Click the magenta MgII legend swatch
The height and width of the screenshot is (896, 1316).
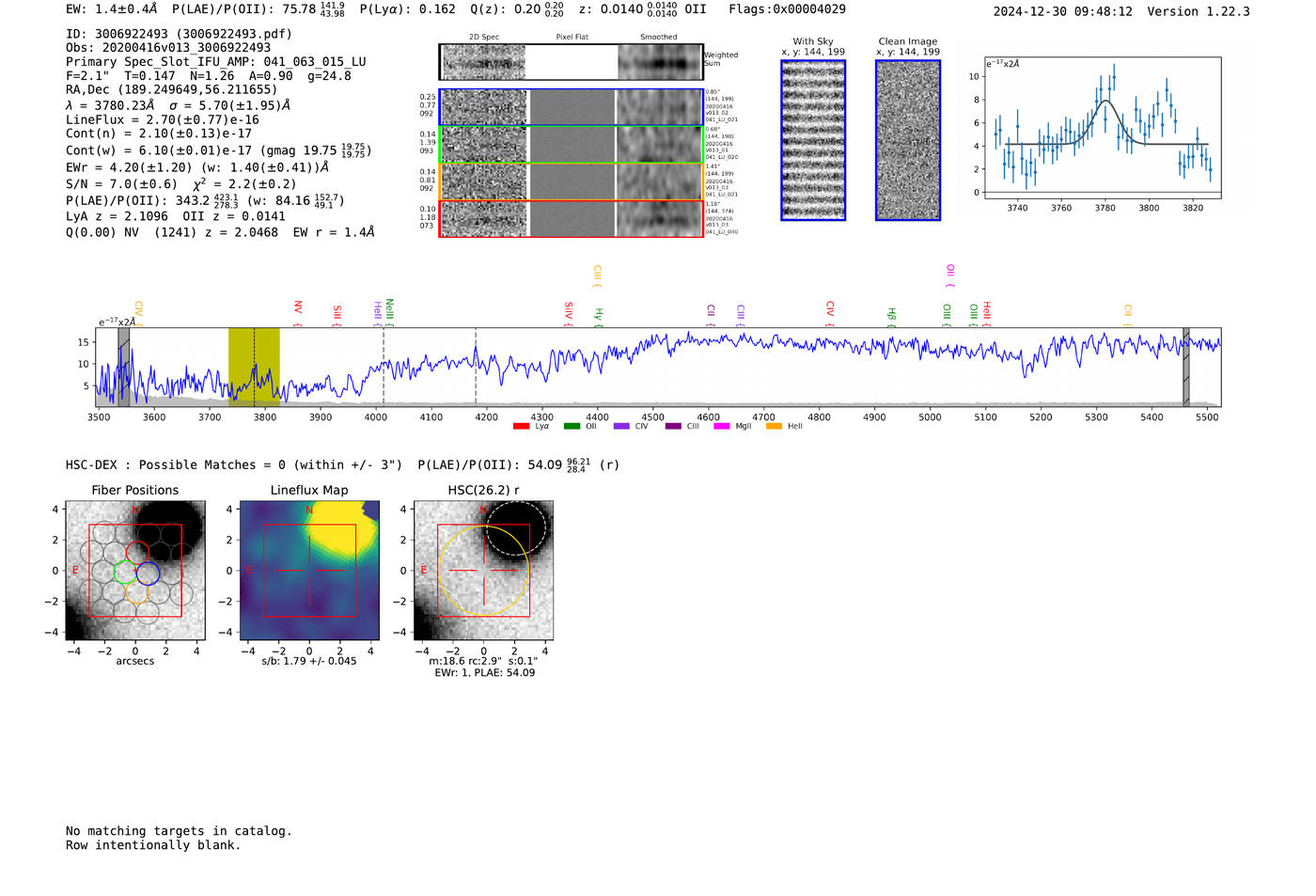[x=722, y=427]
